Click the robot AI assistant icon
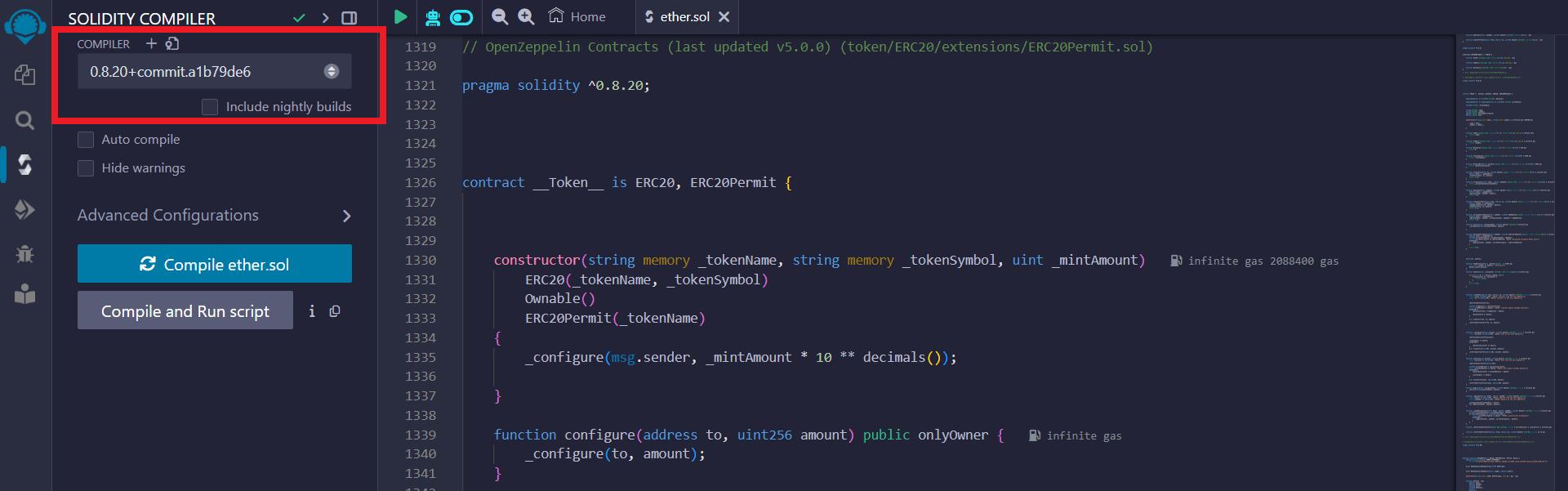This screenshot has width=1568, height=491. click(433, 16)
